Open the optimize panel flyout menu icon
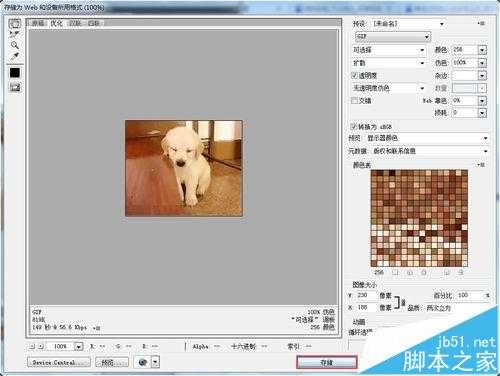 [x=481, y=23]
